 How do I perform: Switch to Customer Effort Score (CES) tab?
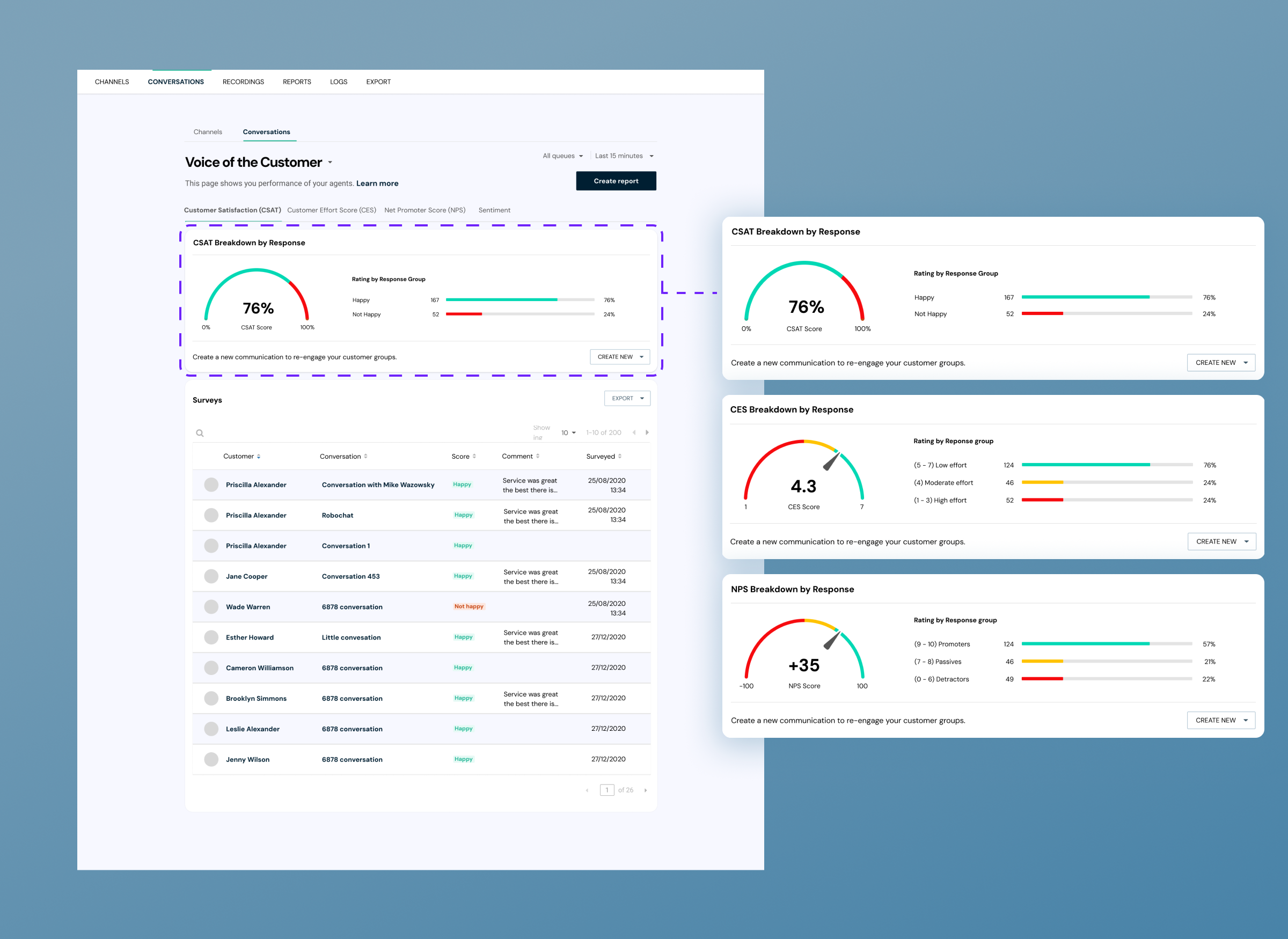(x=331, y=210)
